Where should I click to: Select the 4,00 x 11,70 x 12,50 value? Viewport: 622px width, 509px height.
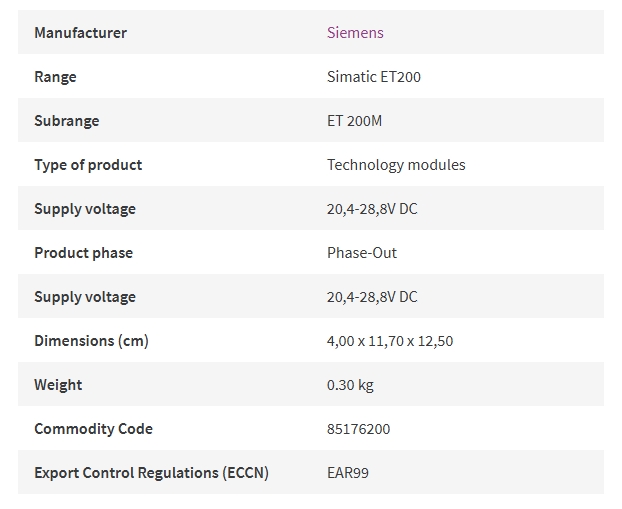pos(390,341)
